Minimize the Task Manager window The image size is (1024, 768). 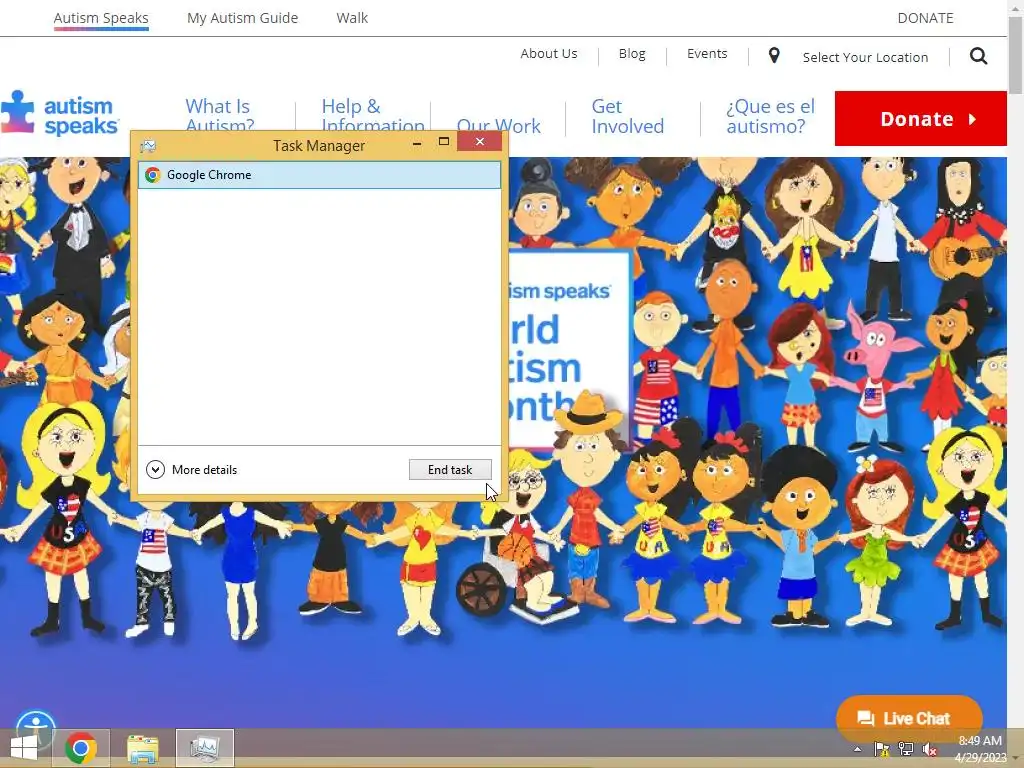tap(417, 142)
